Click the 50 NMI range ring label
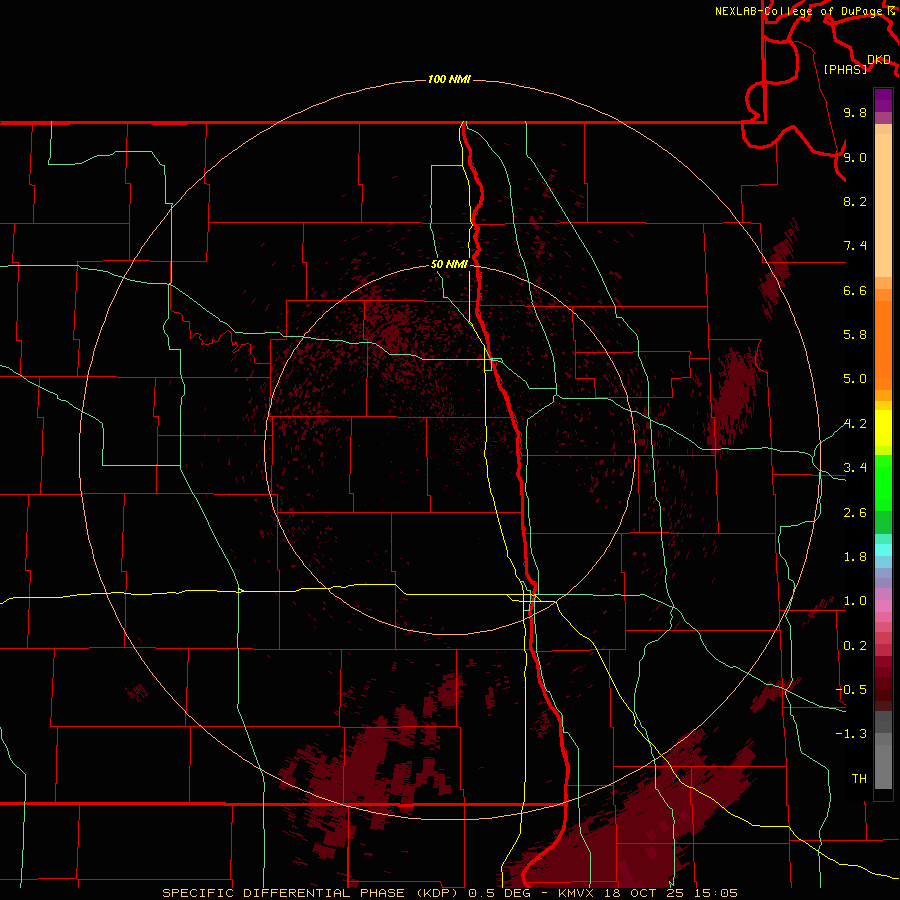The width and height of the screenshot is (900, 900). pyautogui.click(x=449, y=264)
